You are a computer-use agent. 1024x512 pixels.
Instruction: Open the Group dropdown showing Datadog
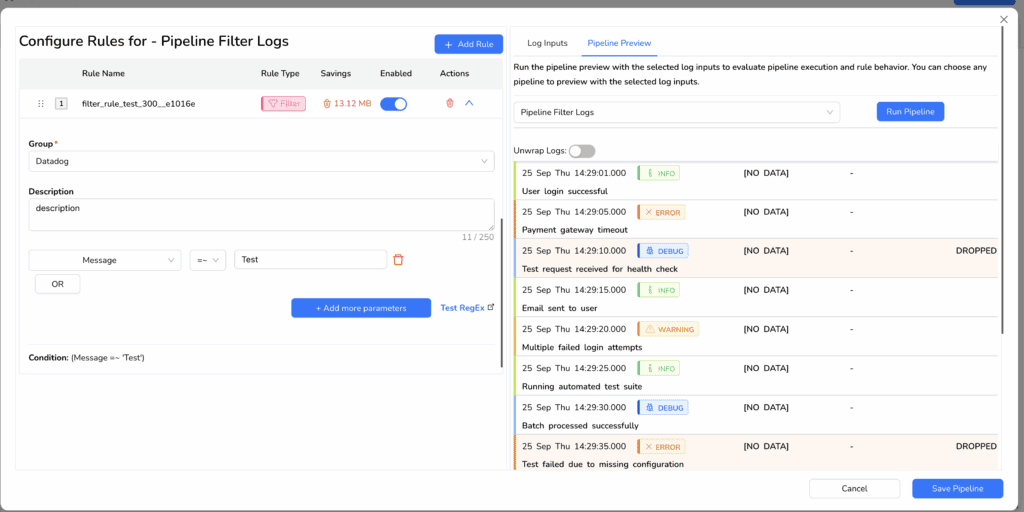261,161
